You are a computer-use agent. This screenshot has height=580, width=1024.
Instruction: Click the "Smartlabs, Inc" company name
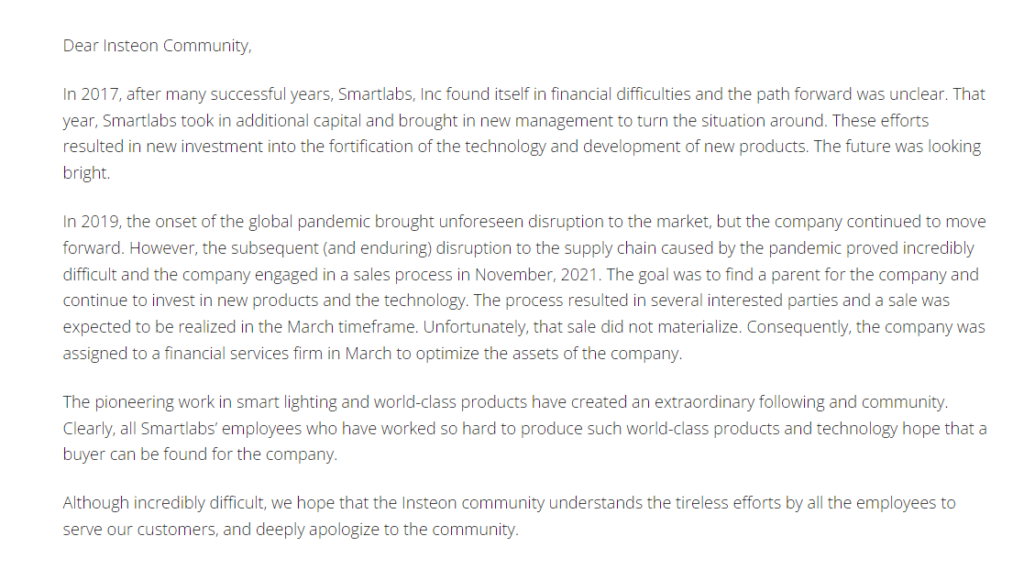point(389,95)
